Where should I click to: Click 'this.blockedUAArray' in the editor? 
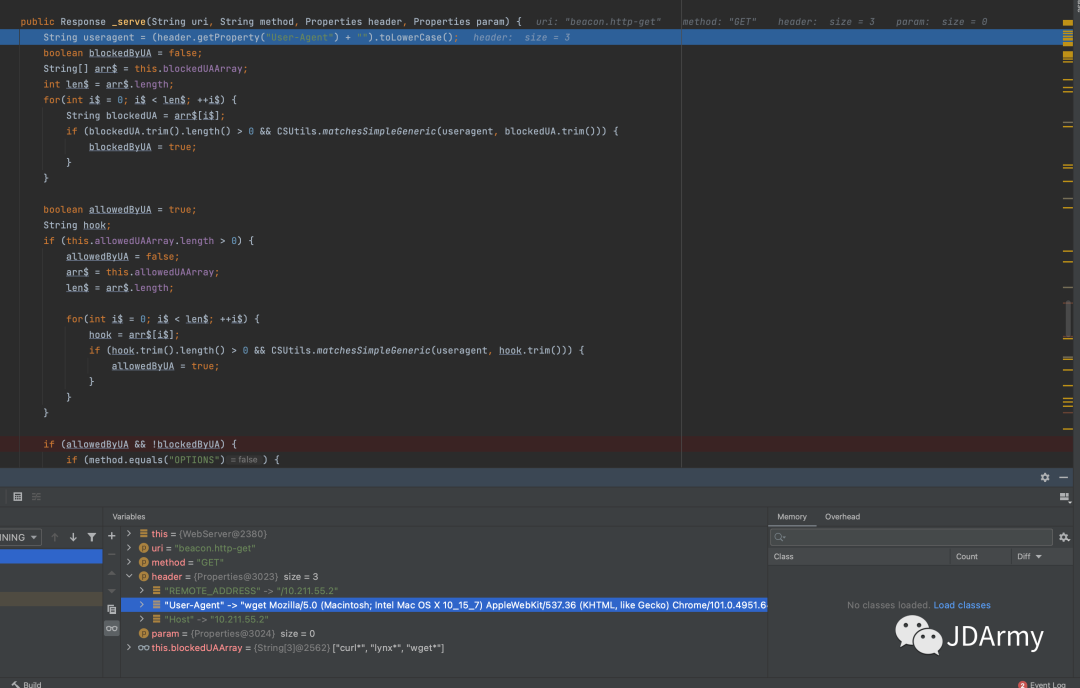(x=189, y=69)
